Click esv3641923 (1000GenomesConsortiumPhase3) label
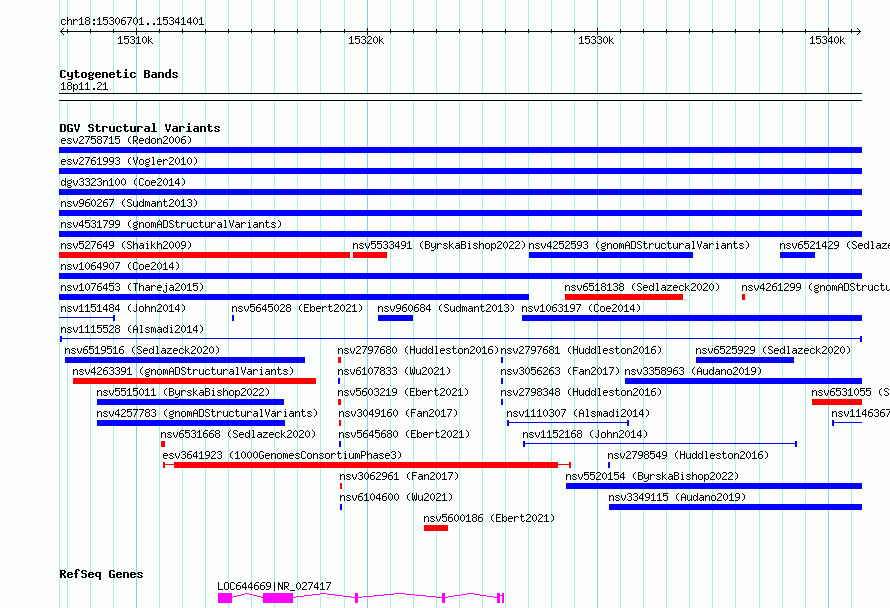Screen dimensions: 890x608 click(282, 455)
